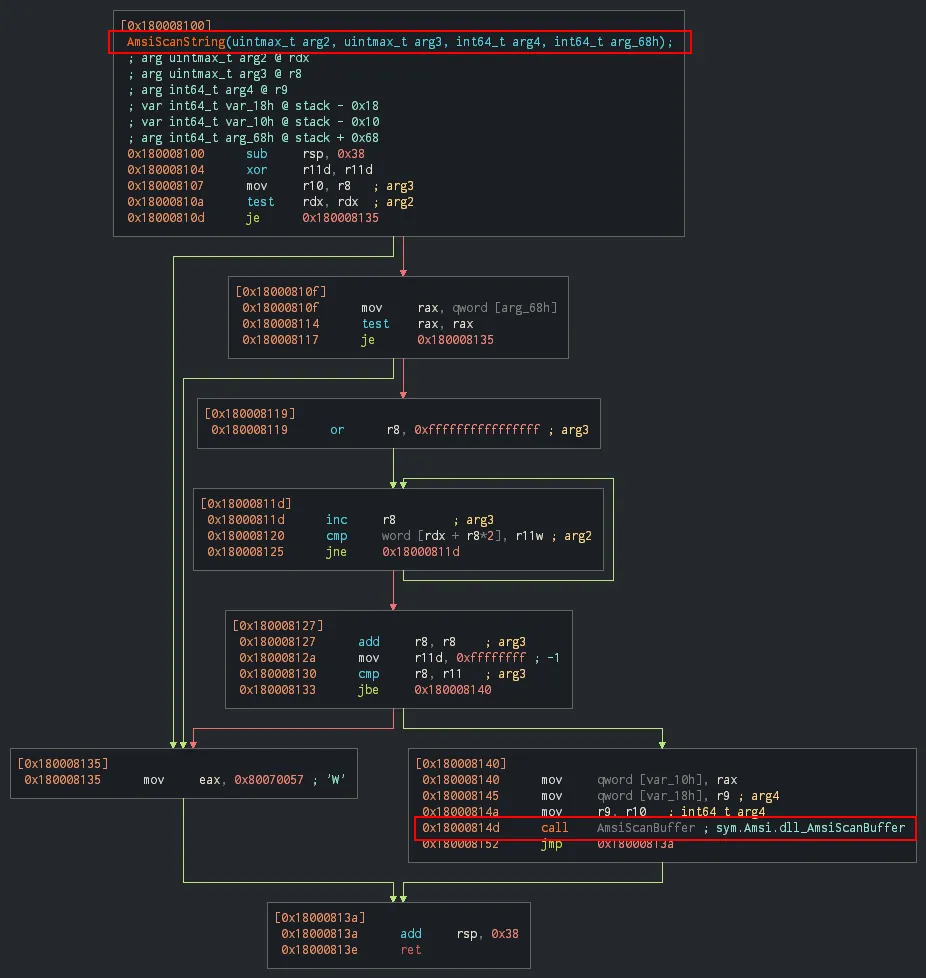
Task: Select the mov eax, 0x80070057 instruction
Action: (250, 780)
